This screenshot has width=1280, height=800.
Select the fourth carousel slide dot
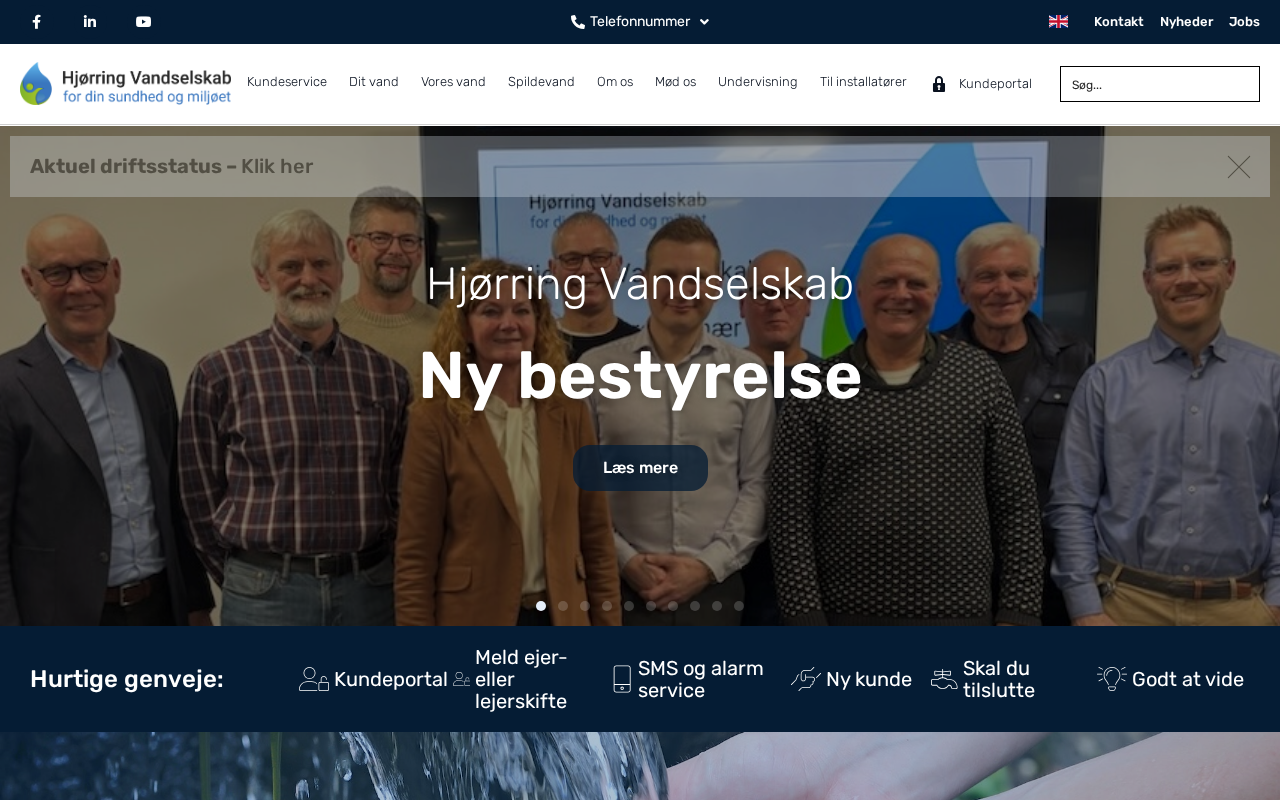[607, 606]
